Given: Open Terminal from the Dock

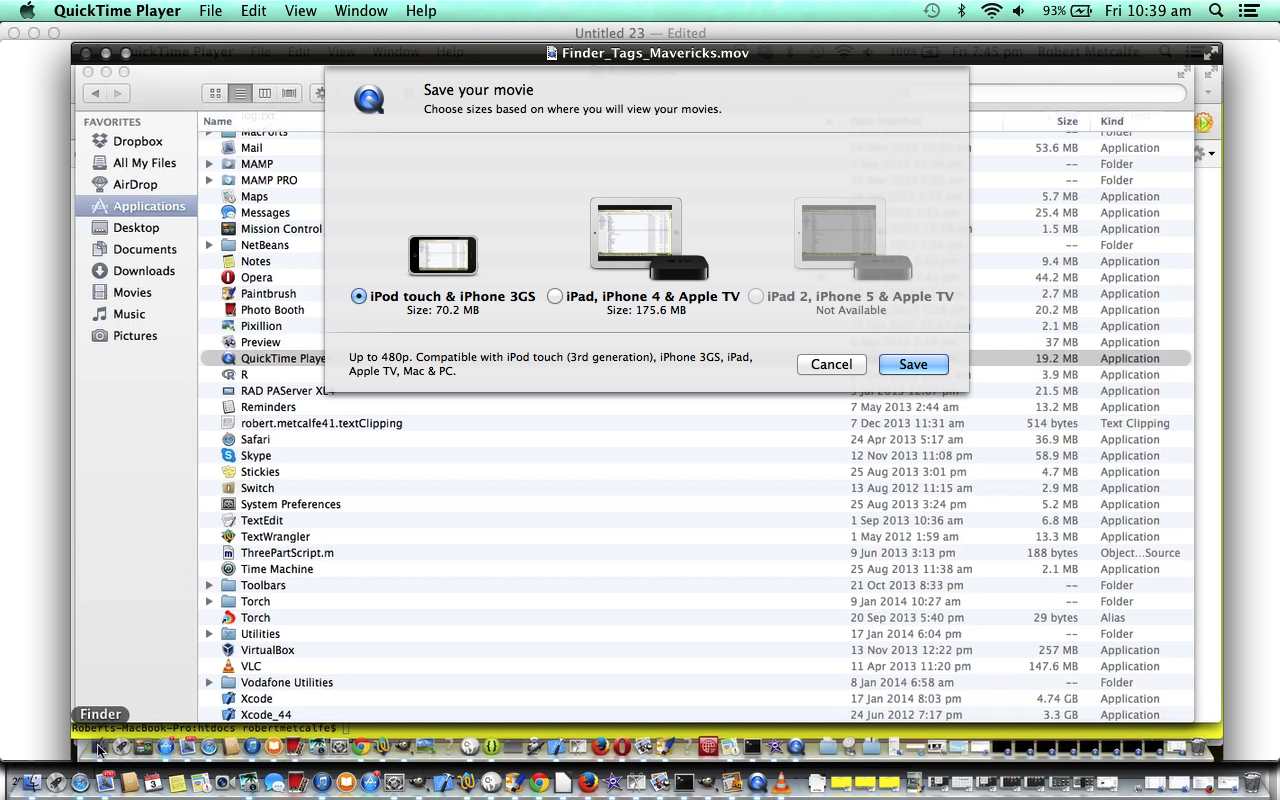Looking at the screenshot, I should (x=684, y=783).
